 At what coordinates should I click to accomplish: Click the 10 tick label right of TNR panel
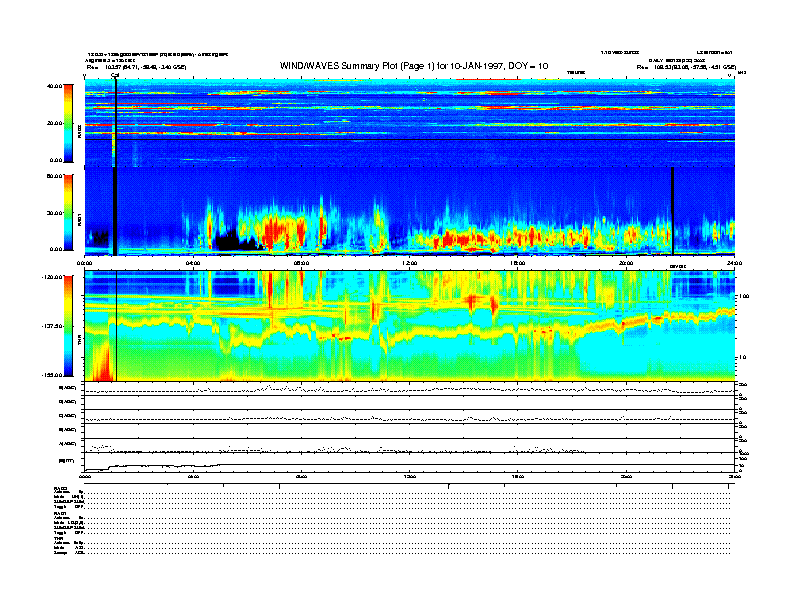pos(742,358)
